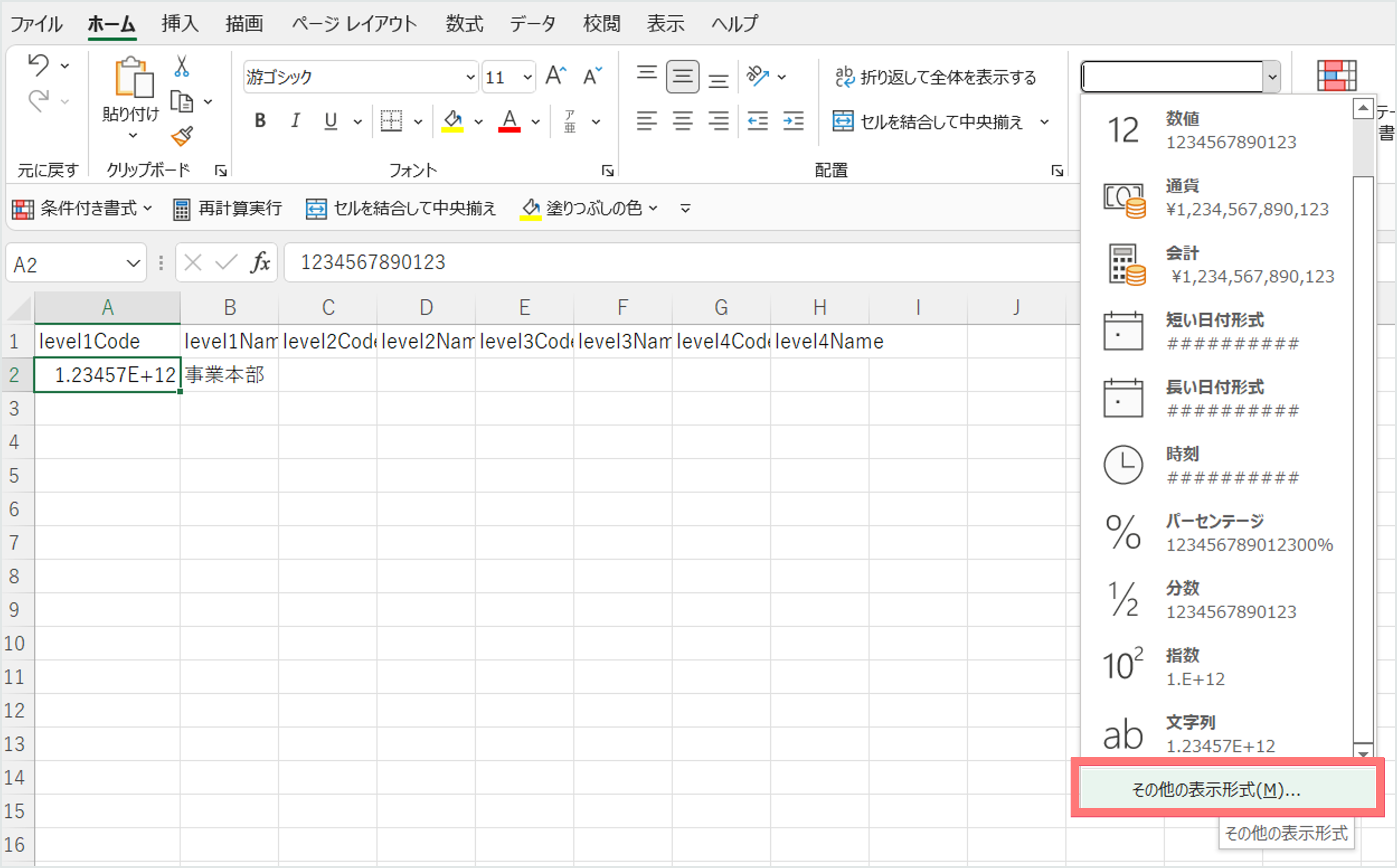Select パーセンテージ format
Viewport: 1397px width, 868px height.
pyautogui.click(x=1216, y=532)
